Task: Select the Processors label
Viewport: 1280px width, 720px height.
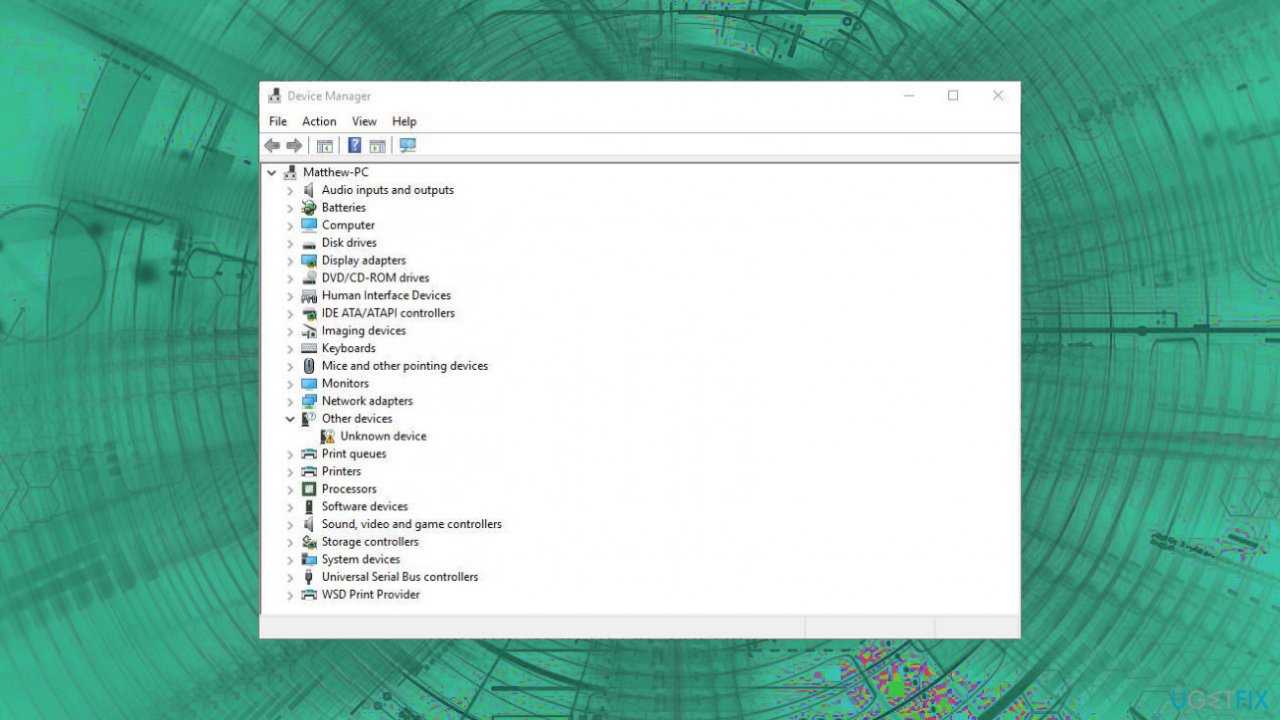Action: (349, 489)
